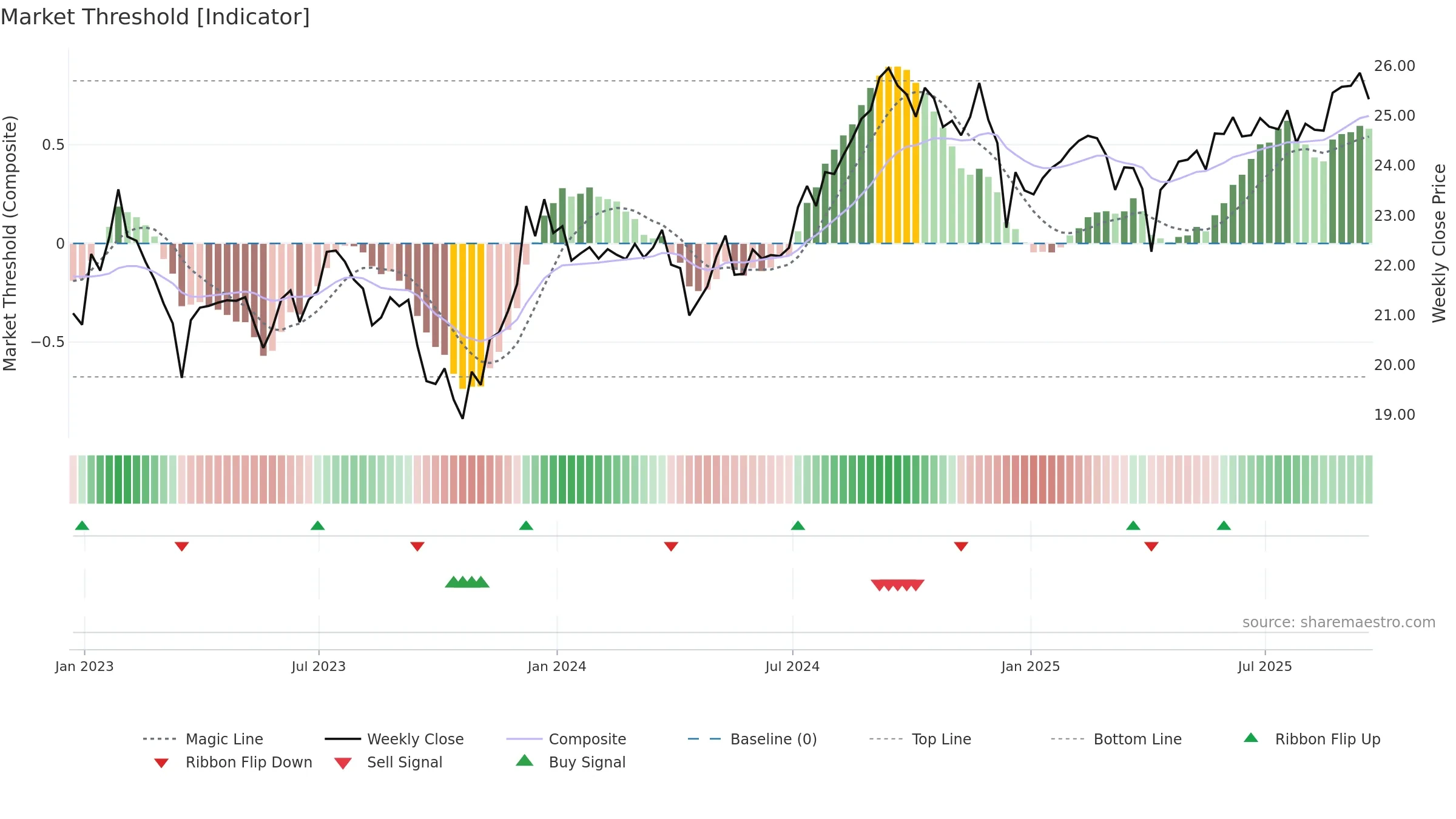This screenshot has width=1456, height=819.
Task: Click the Weekly Close Price axis title
Action: (1439, 243)
